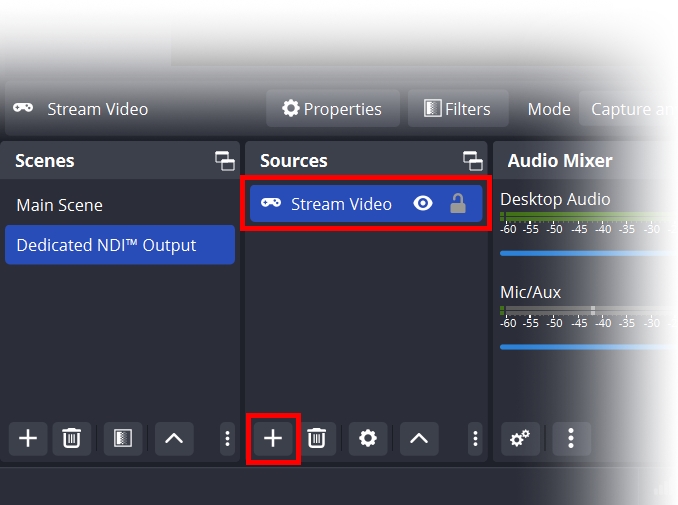This screenshot has width=678, height=505.
Task: Open the capture Mode dropdown
Action: 630,109
